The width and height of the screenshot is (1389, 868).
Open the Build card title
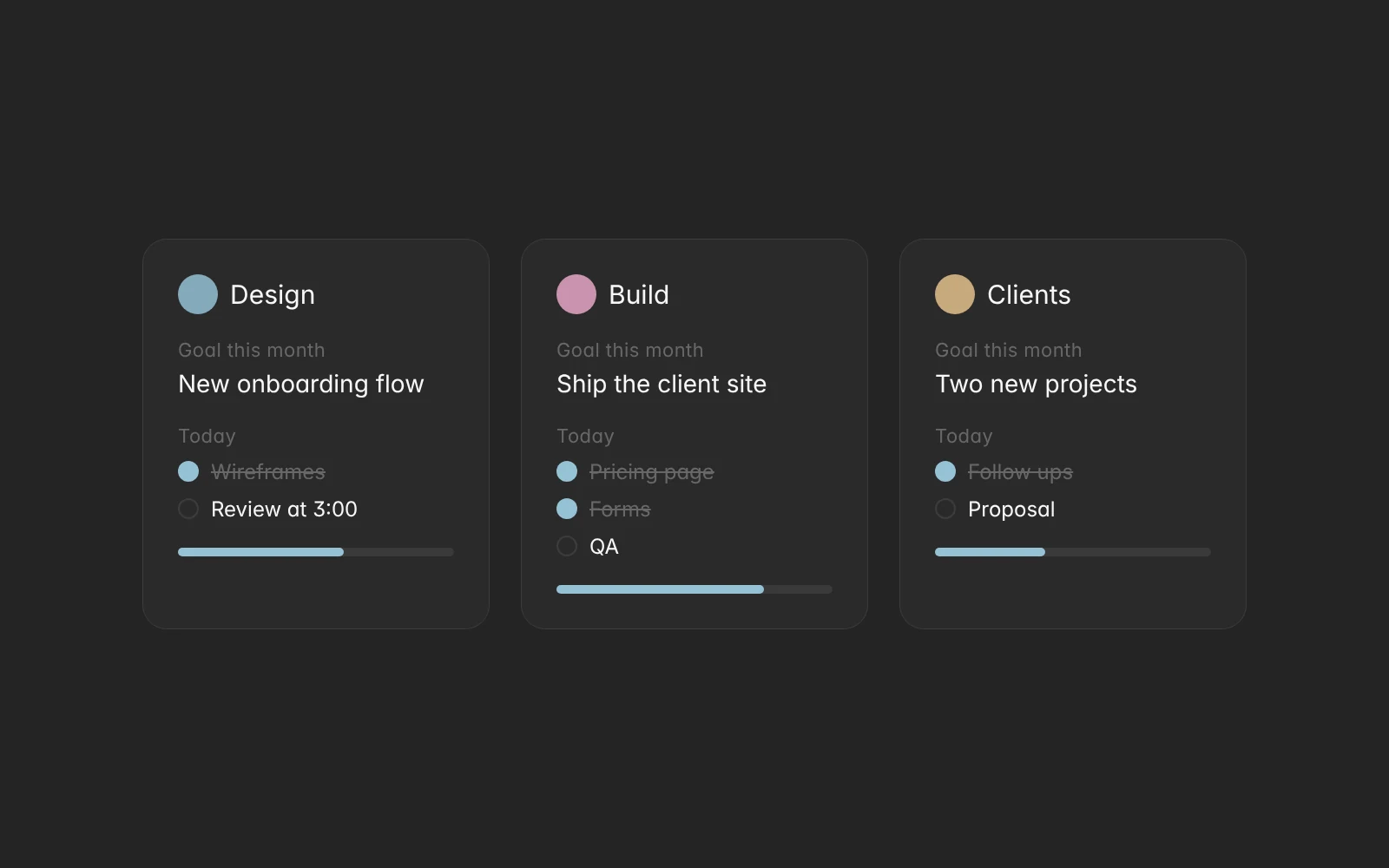point(639,295)
